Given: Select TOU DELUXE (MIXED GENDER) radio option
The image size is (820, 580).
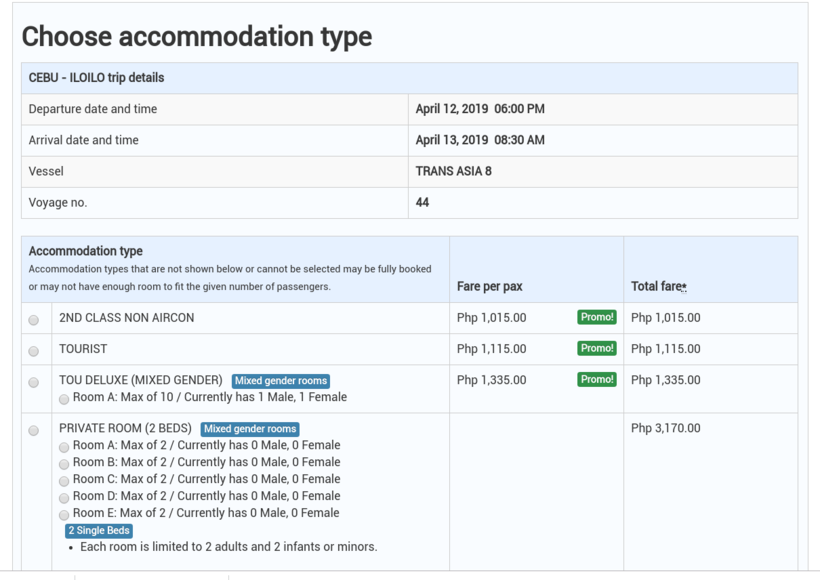Looking at the screenshot, I should 34,382.
